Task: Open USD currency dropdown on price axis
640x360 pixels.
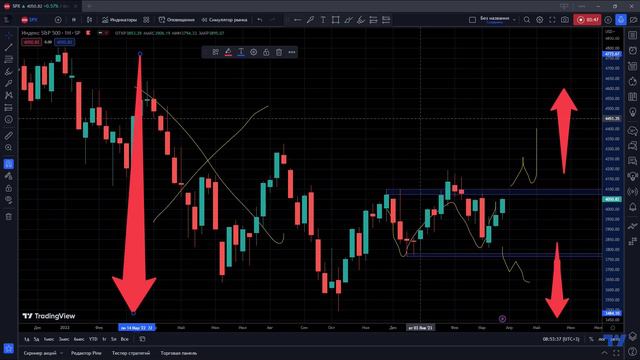Action: (611, 31)
